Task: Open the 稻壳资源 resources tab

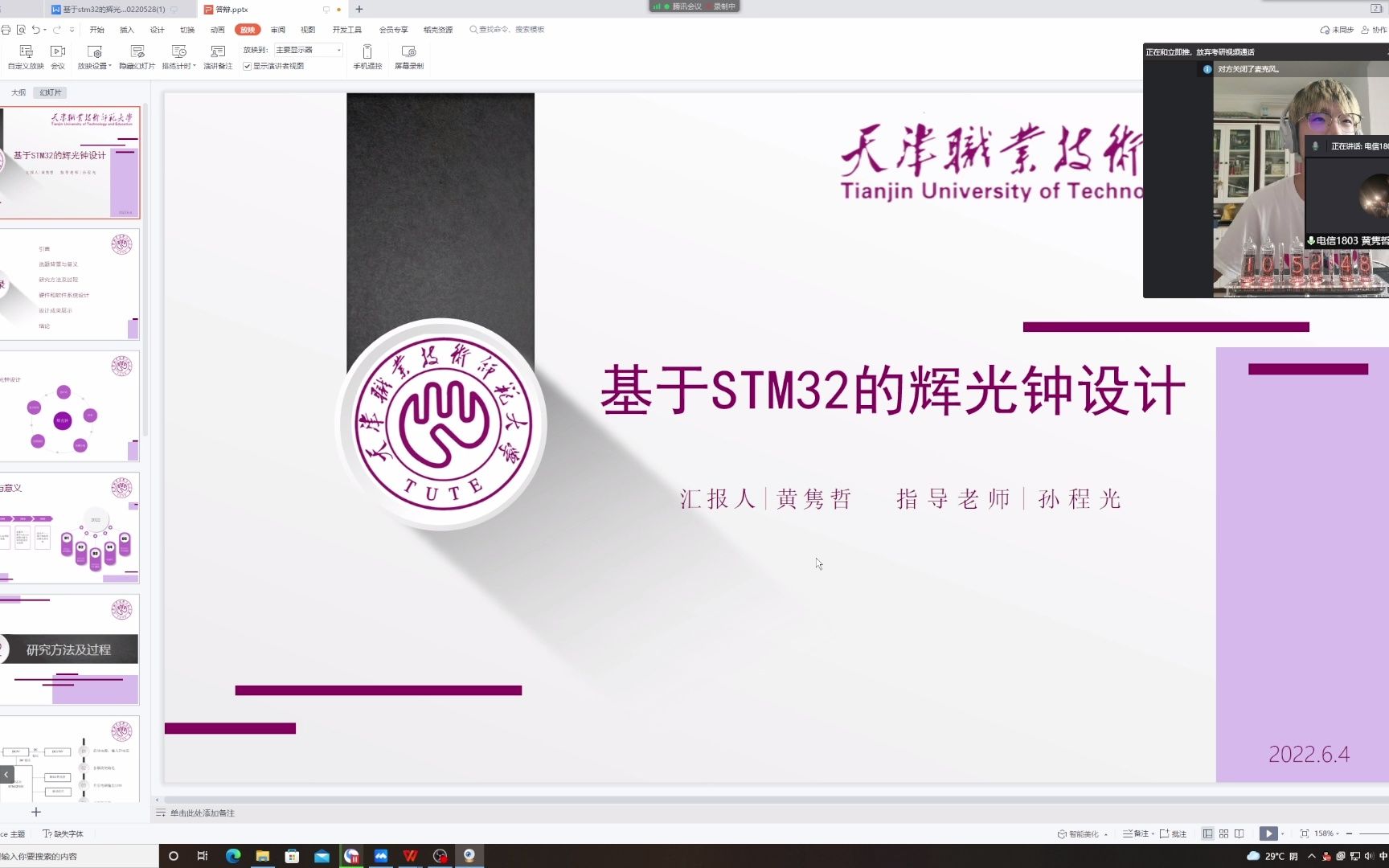Action: (x=438, y=30)
